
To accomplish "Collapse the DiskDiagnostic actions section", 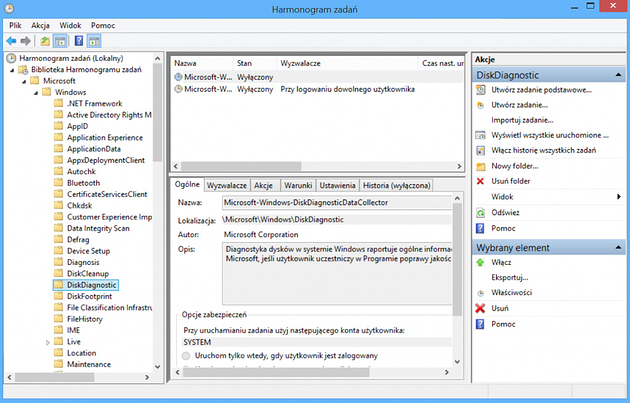I will [618, 75].
